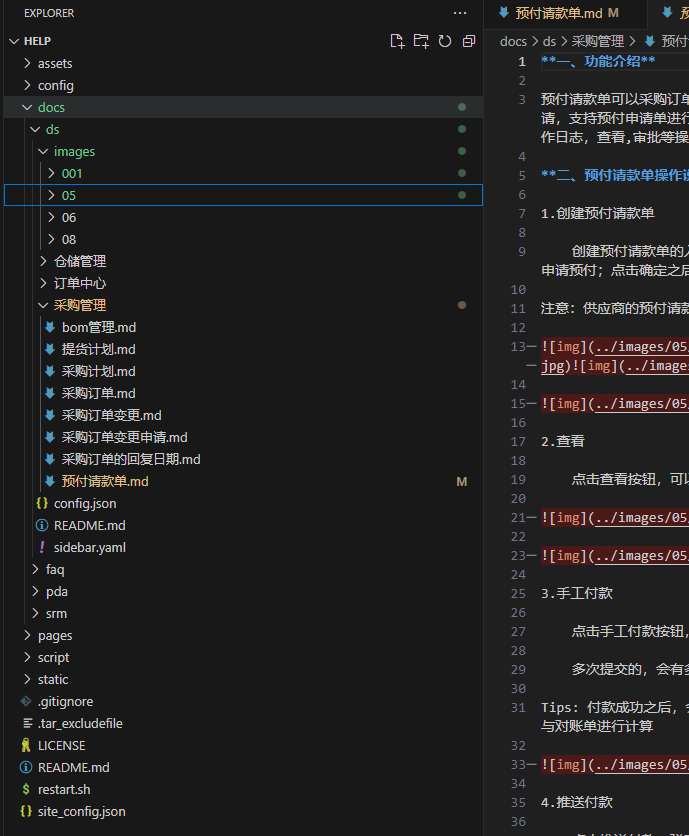Click the 采购管理 breadcrumb segment
Screen dimensions: 689x836
pos(597,41)
